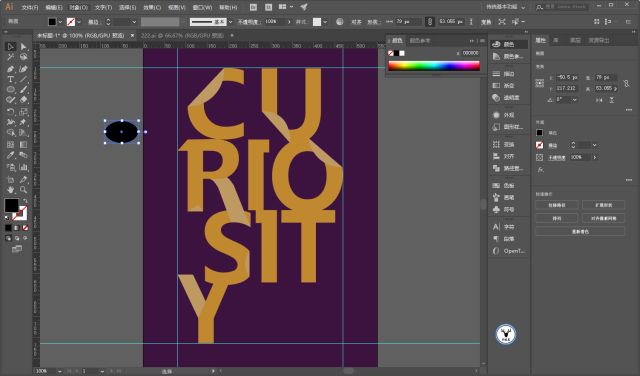Click the 扩展形状 quick action button

coord(604,205)
